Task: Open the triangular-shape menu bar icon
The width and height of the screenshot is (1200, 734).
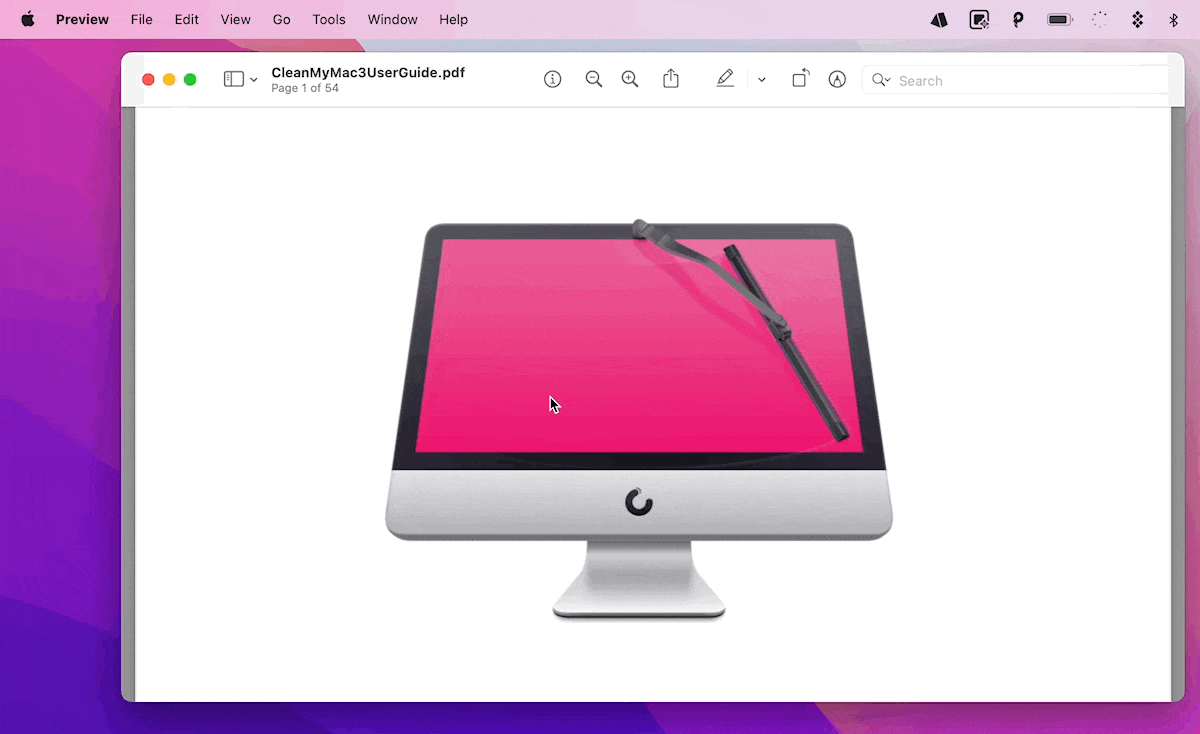Action: (939, 19)
